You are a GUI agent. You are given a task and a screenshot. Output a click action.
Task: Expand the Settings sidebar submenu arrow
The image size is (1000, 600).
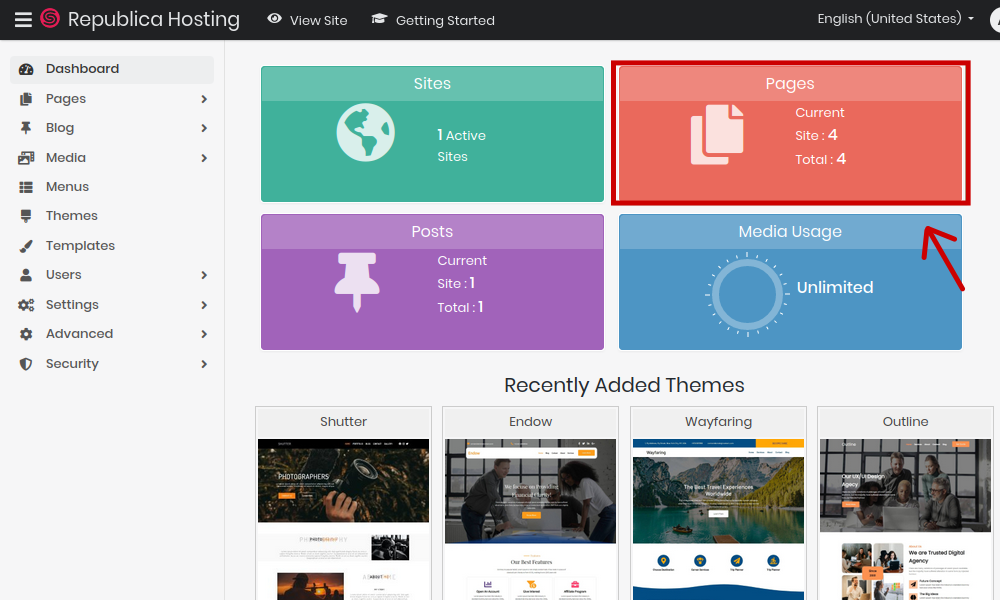204,305
